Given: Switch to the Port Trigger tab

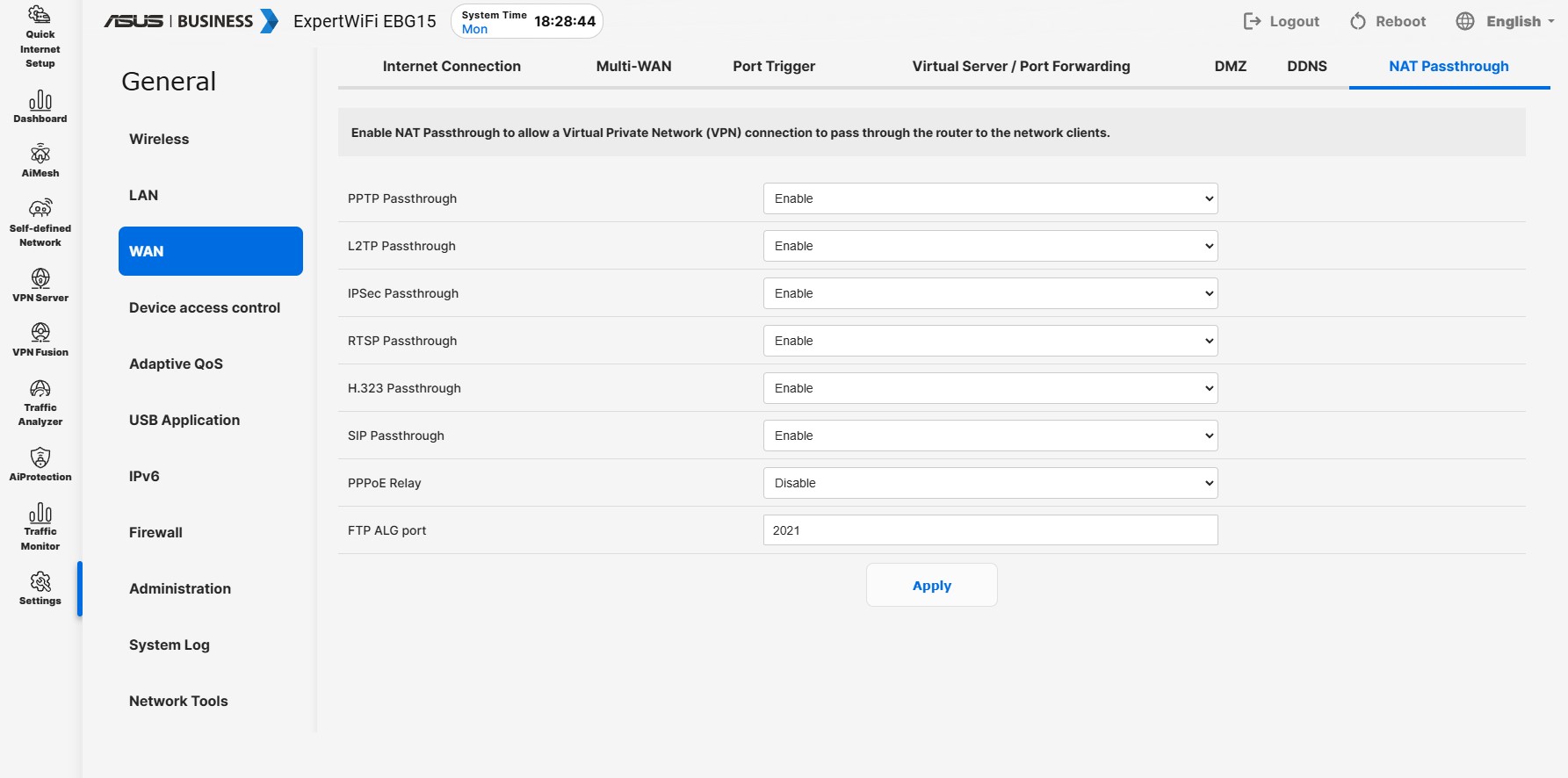Looking at the screenshot, I should coord(774,66).
